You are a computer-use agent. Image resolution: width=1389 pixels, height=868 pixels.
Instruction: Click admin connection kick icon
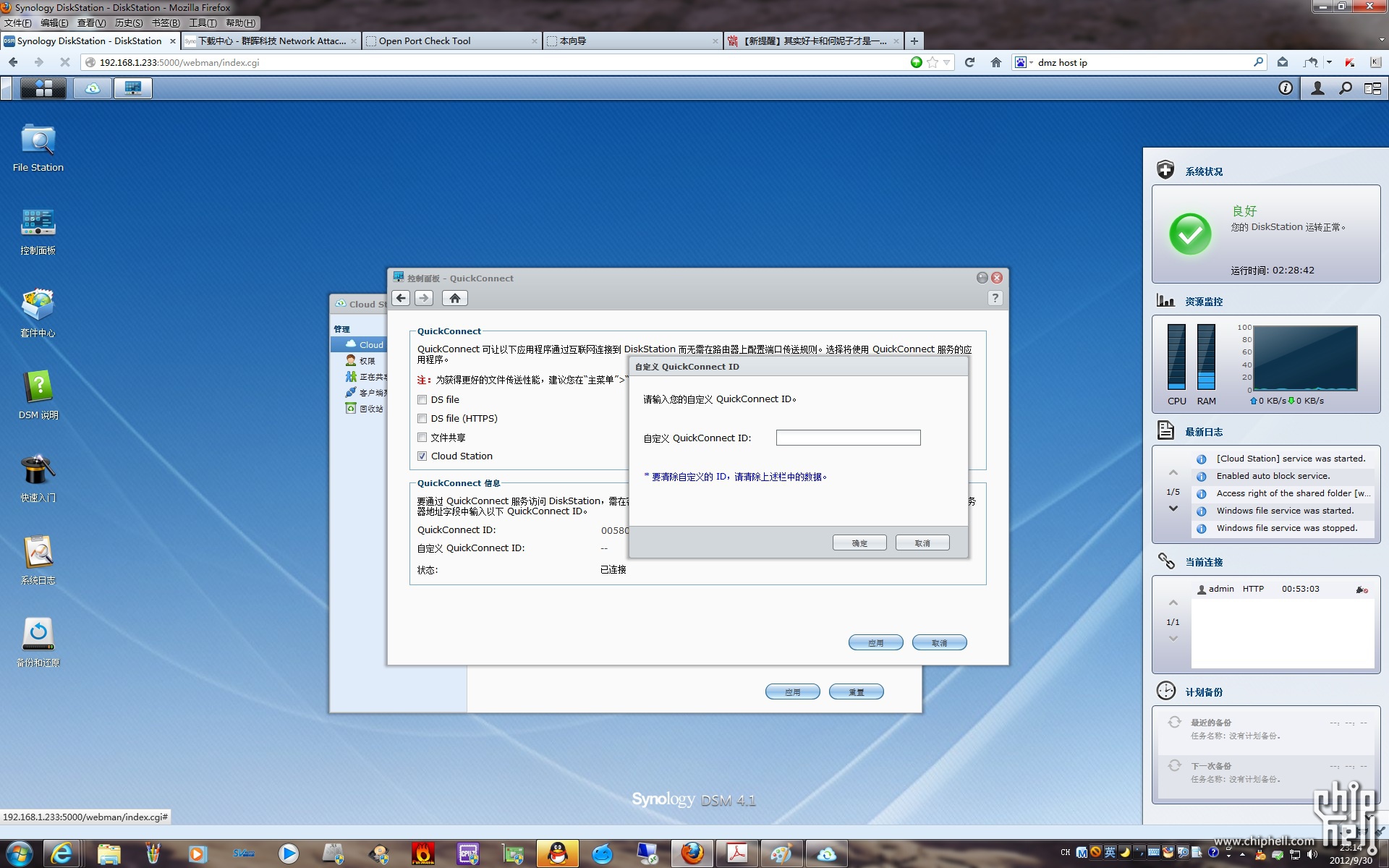(x=1362, y=590)
